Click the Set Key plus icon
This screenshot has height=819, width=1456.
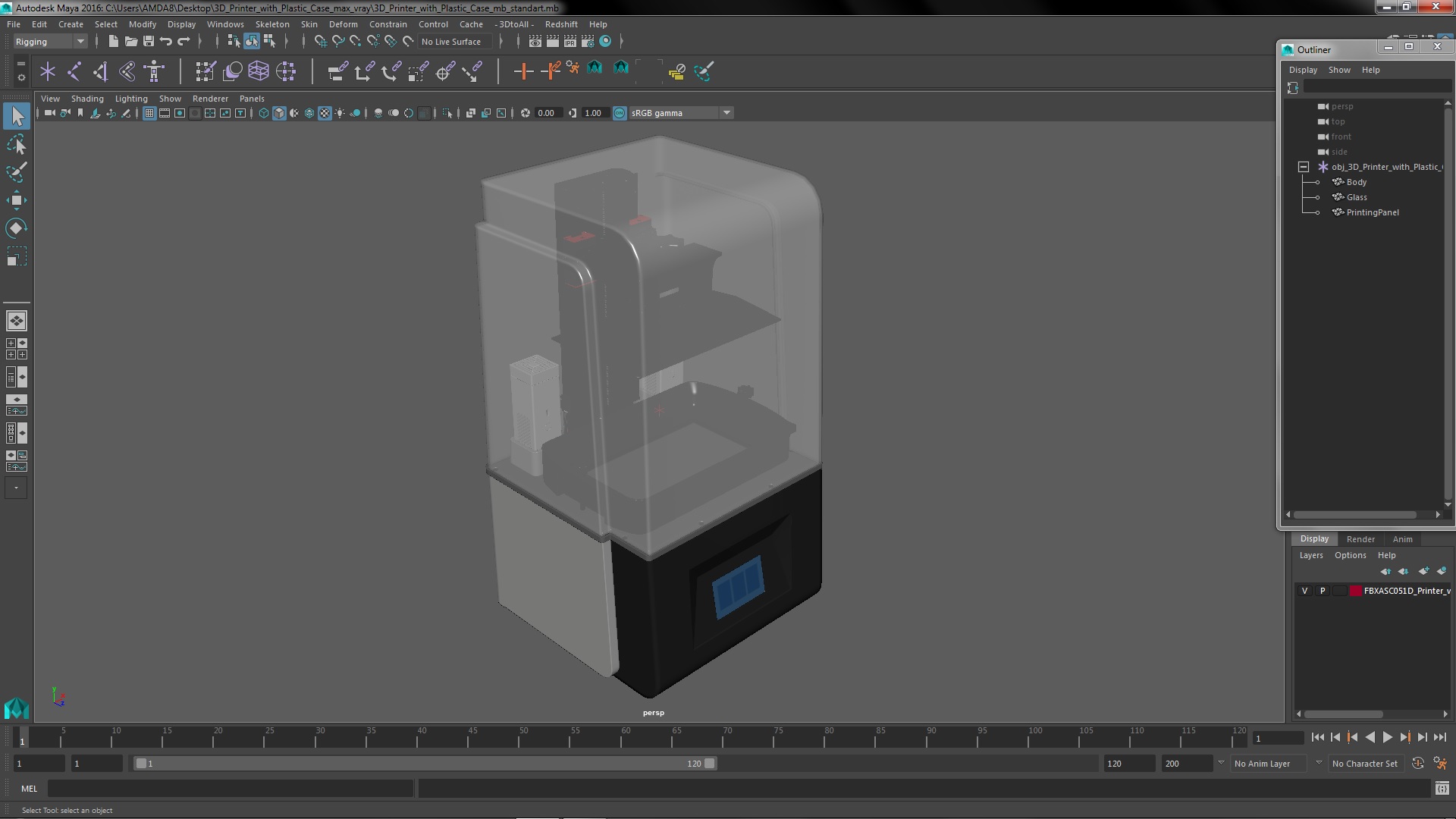523,72
